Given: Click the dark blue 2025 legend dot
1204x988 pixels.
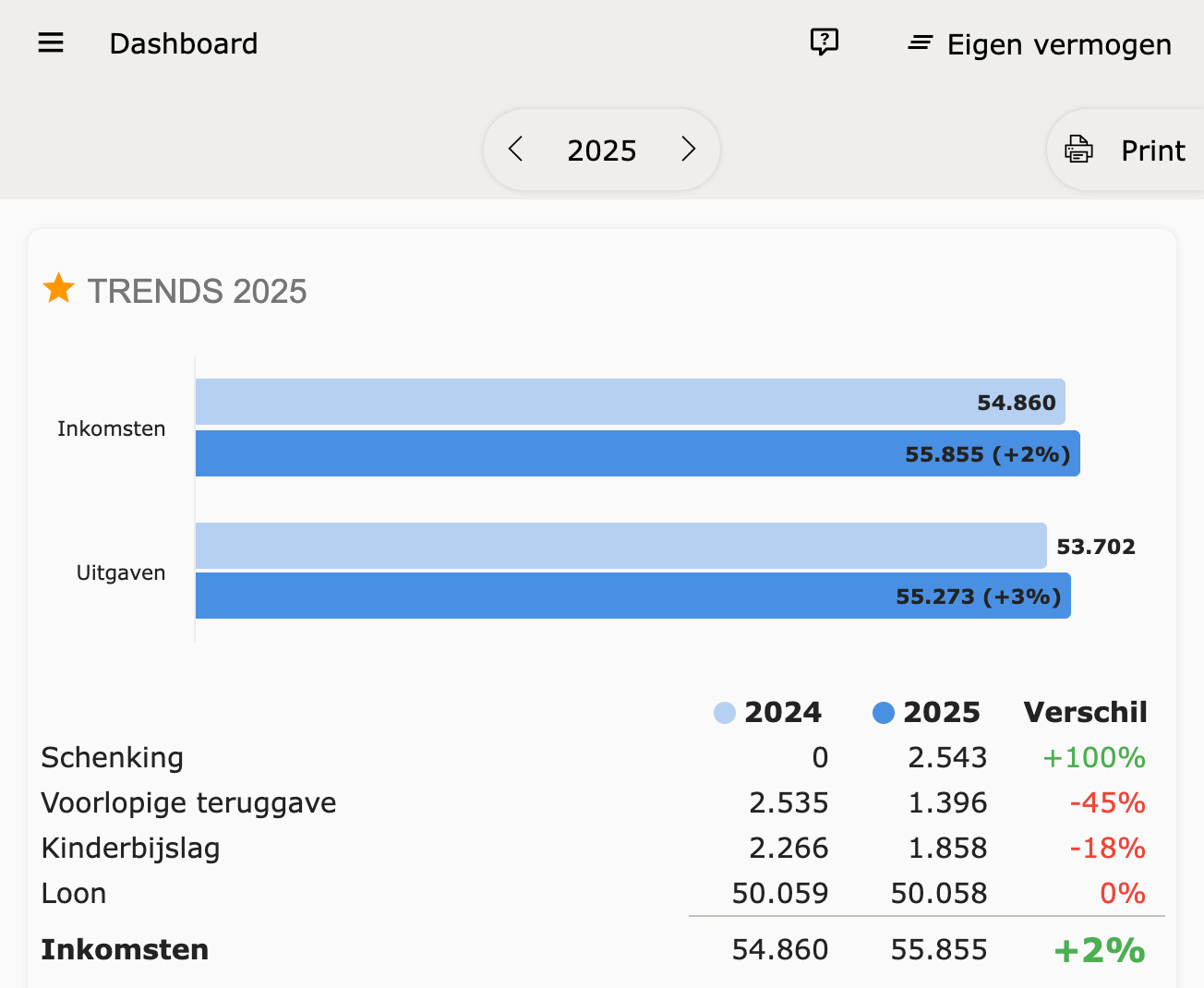Looking at the screenshot, I should 884,713.
